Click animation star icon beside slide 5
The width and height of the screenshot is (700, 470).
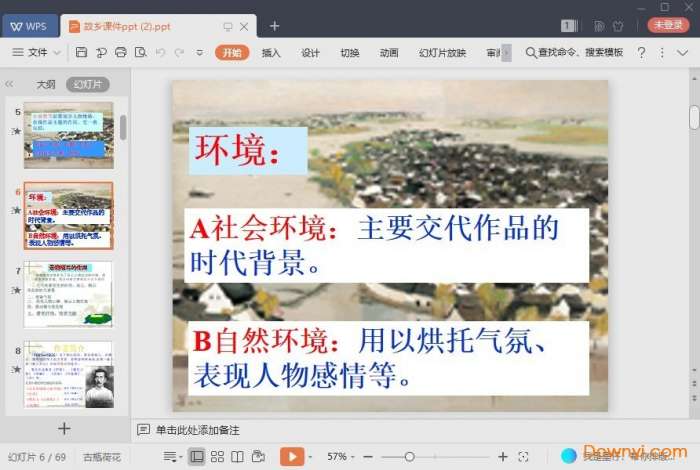17,131
